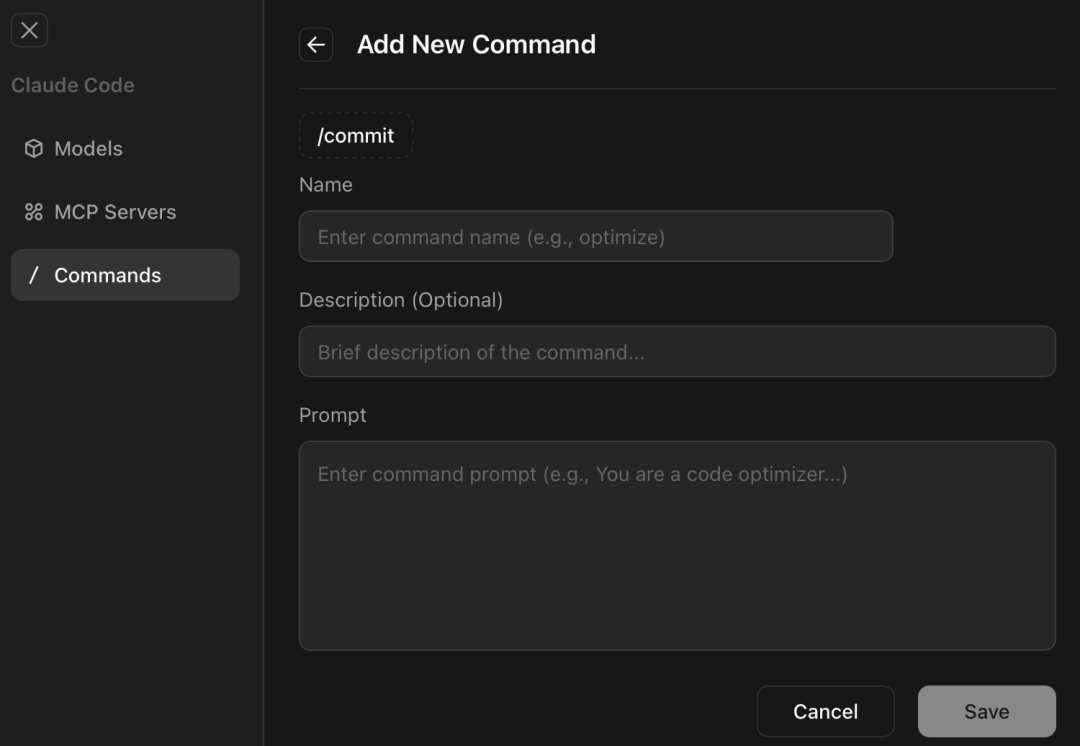Screen dimensions: 1080x746
Task: Click the Claude Code heading
Action: point(73,85)
